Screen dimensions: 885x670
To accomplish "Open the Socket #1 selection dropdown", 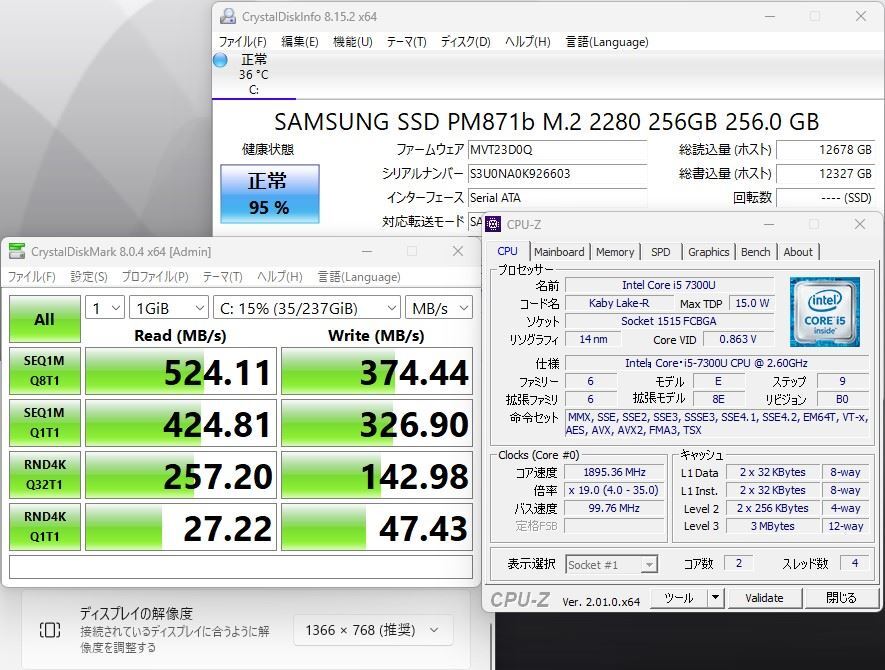I will click(x=612, y=564).
